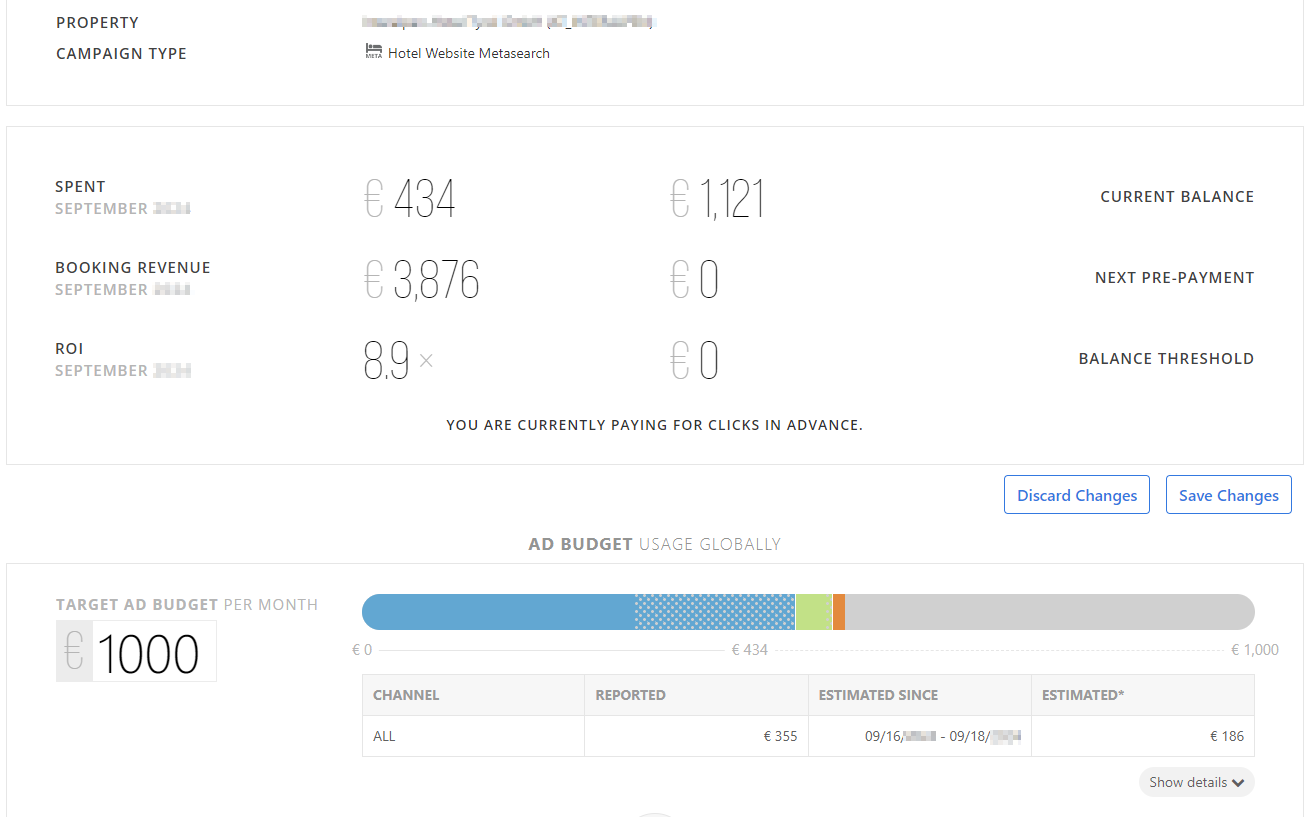
Task: Click the Discard Changes button
Action: click(1076, 495)
